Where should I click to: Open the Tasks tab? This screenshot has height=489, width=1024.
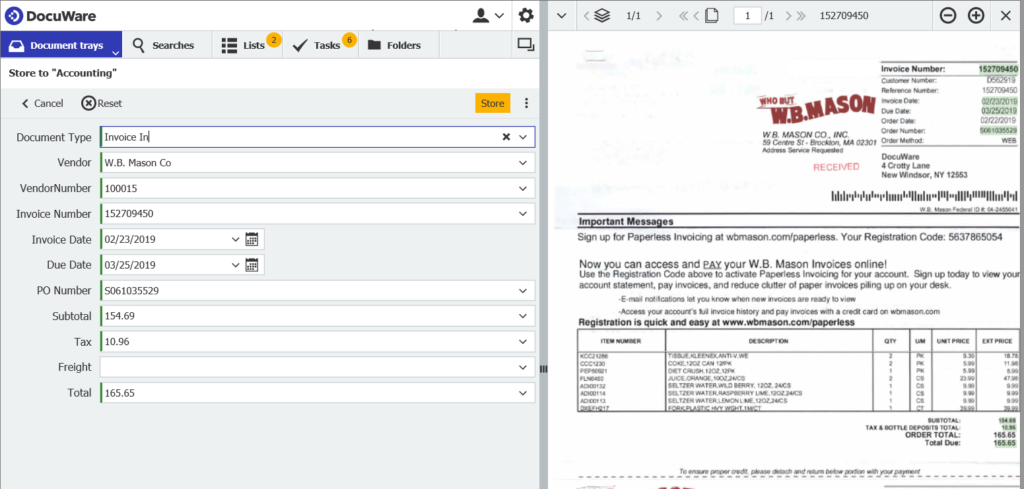318,45
